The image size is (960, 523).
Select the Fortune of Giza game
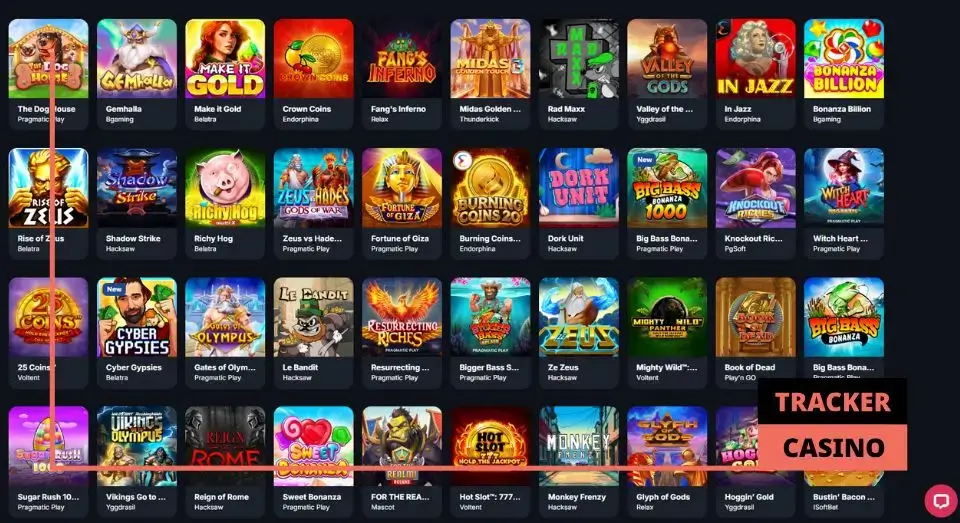click(402, 188)
